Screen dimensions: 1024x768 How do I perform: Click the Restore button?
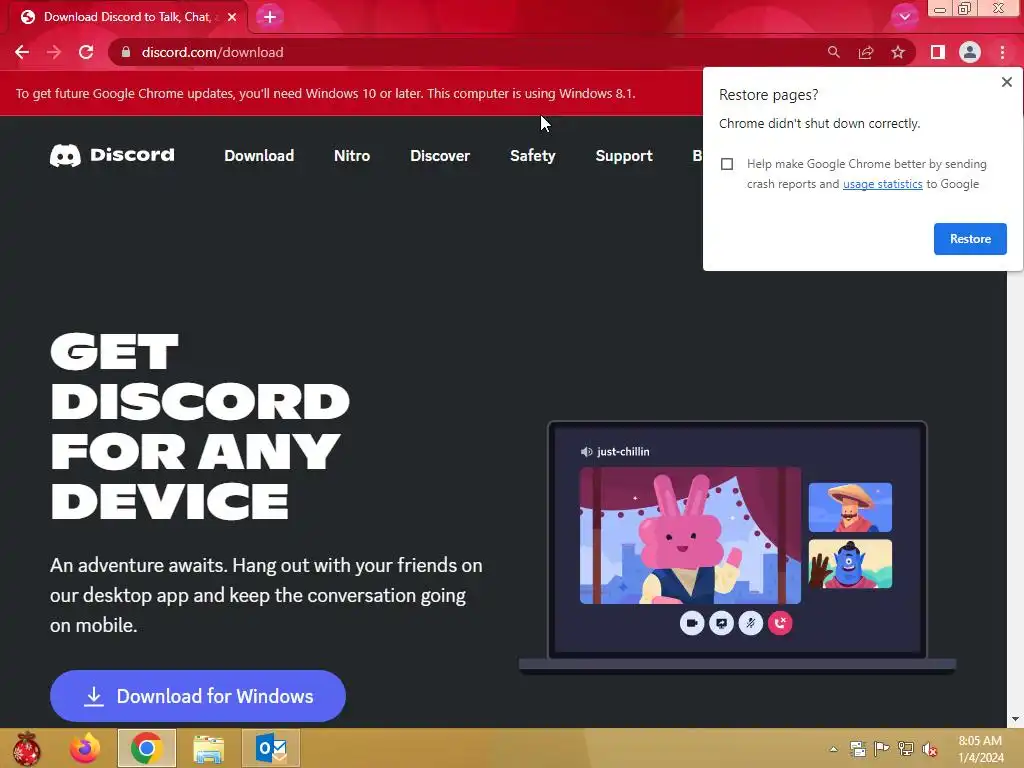pyautogui.click(x=970, y=239)
